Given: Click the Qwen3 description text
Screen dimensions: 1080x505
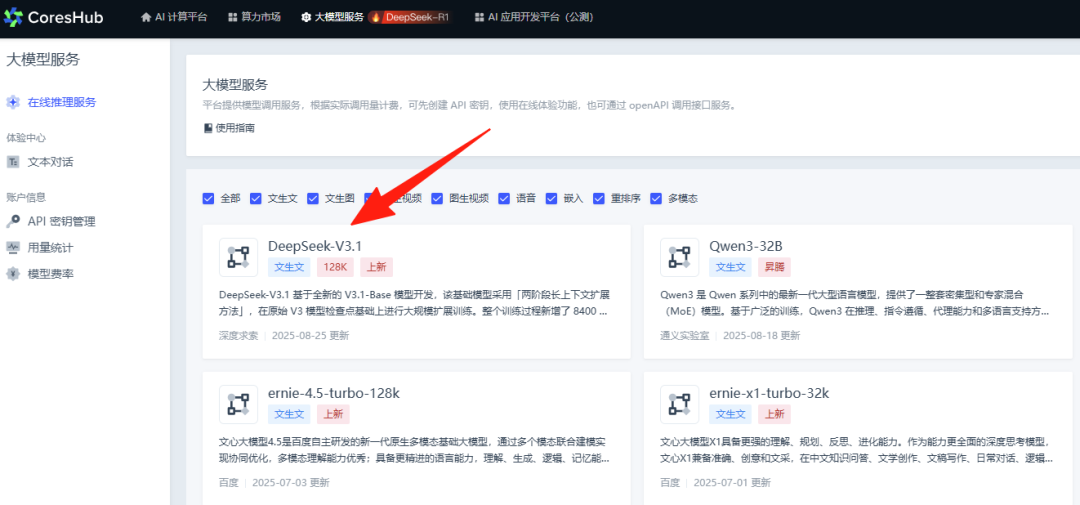Looking at the screenshot, I should click(855, 302).
